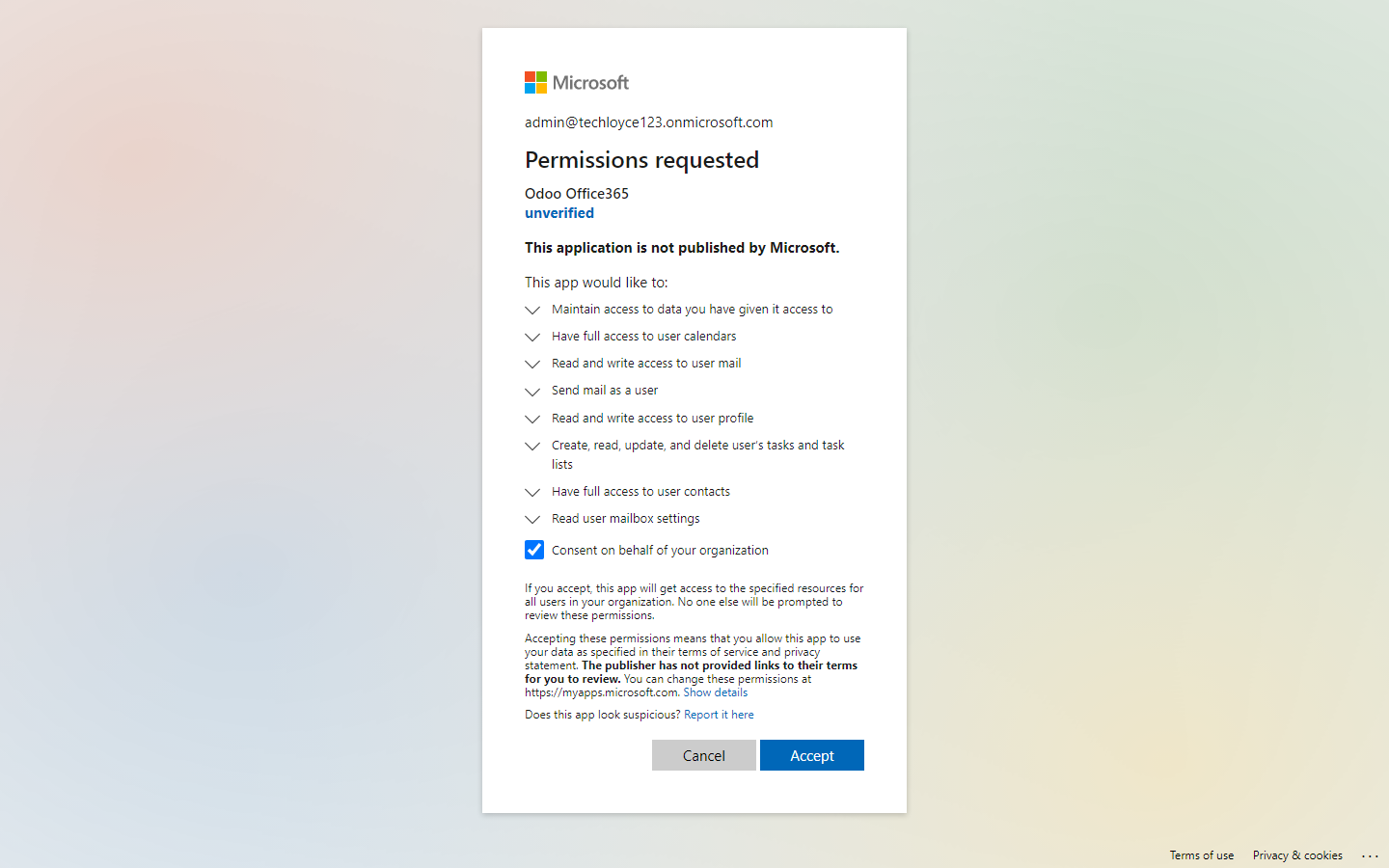Click the Send mail as a user text
The image size is (1389, 868).
coord(605,391)
